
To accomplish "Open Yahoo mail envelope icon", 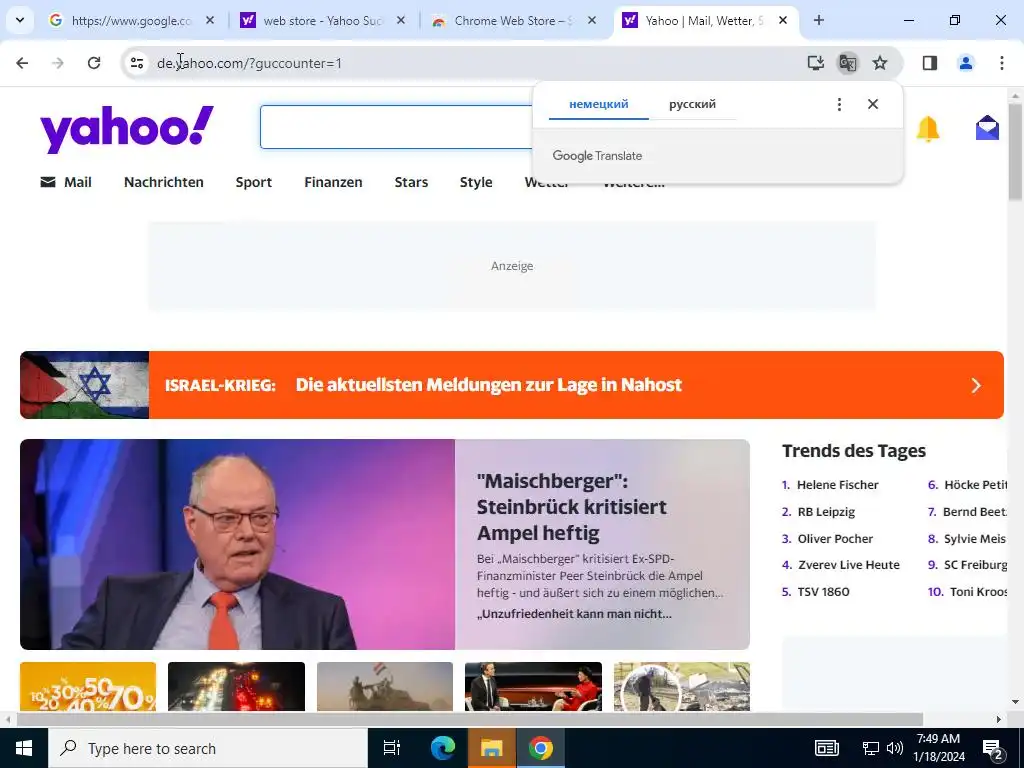I will click(987, 128).
